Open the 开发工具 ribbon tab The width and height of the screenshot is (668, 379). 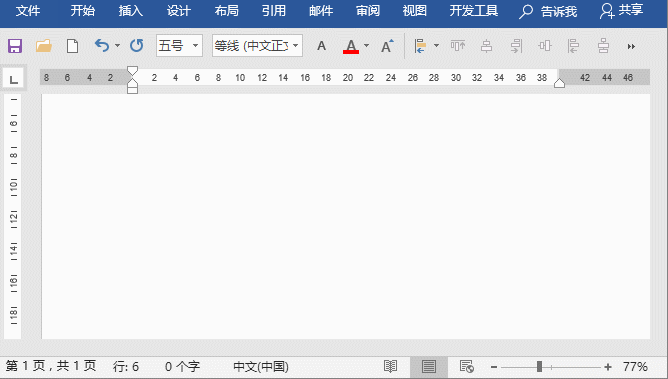pyautogui.click(x=474, y=11)
